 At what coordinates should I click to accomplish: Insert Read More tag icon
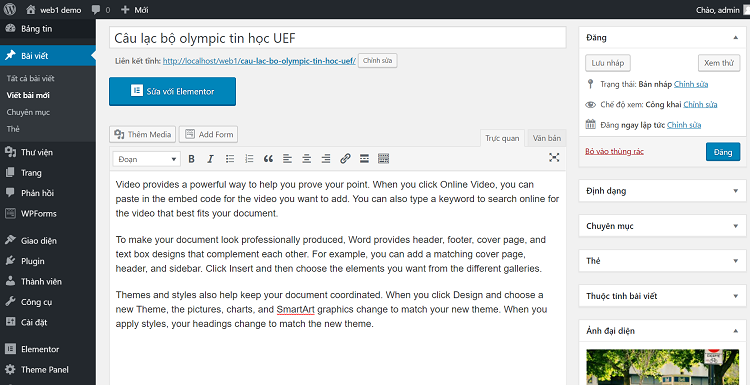point(364,159)
